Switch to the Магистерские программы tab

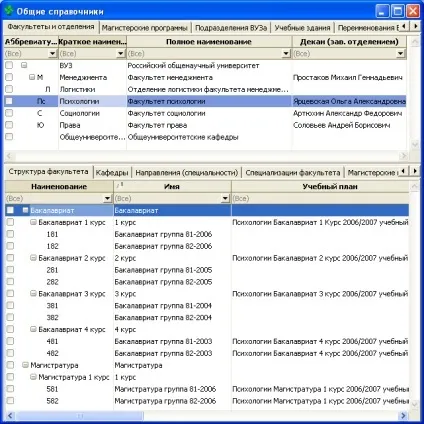click(145, 28)
